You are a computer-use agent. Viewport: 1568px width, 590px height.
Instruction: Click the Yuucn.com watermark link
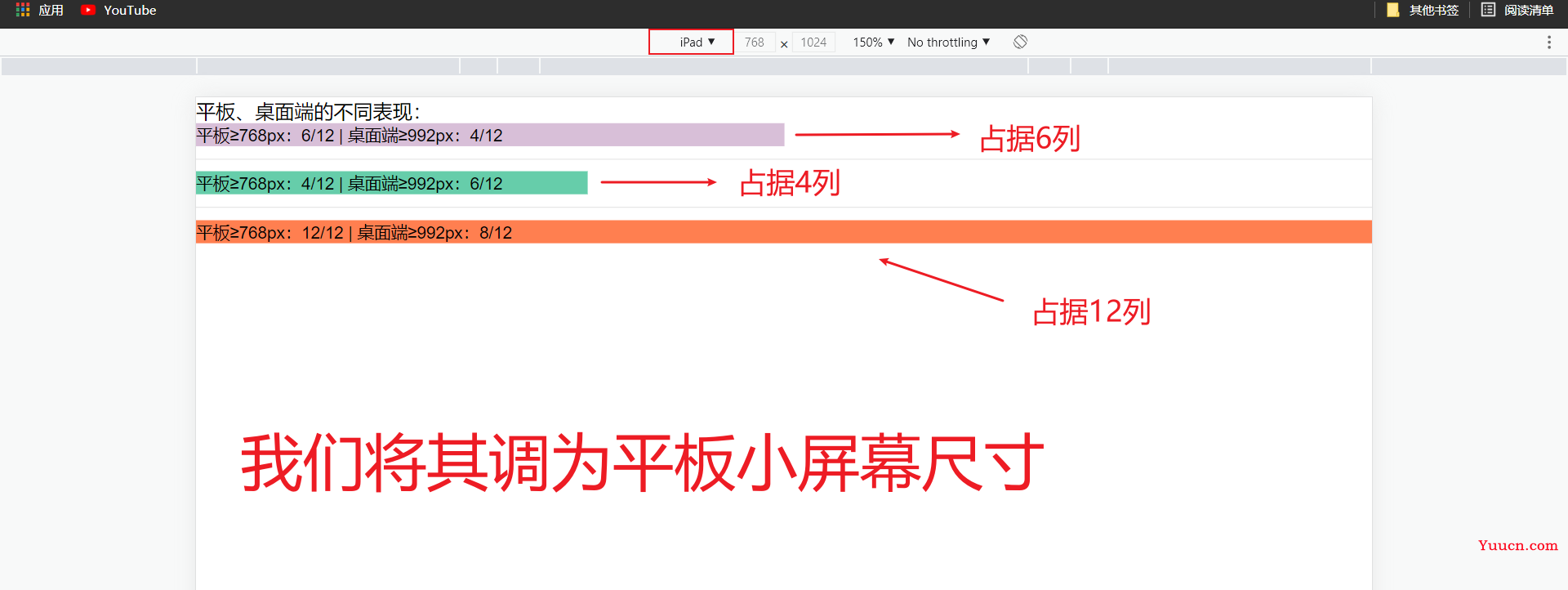point(1517,546)
